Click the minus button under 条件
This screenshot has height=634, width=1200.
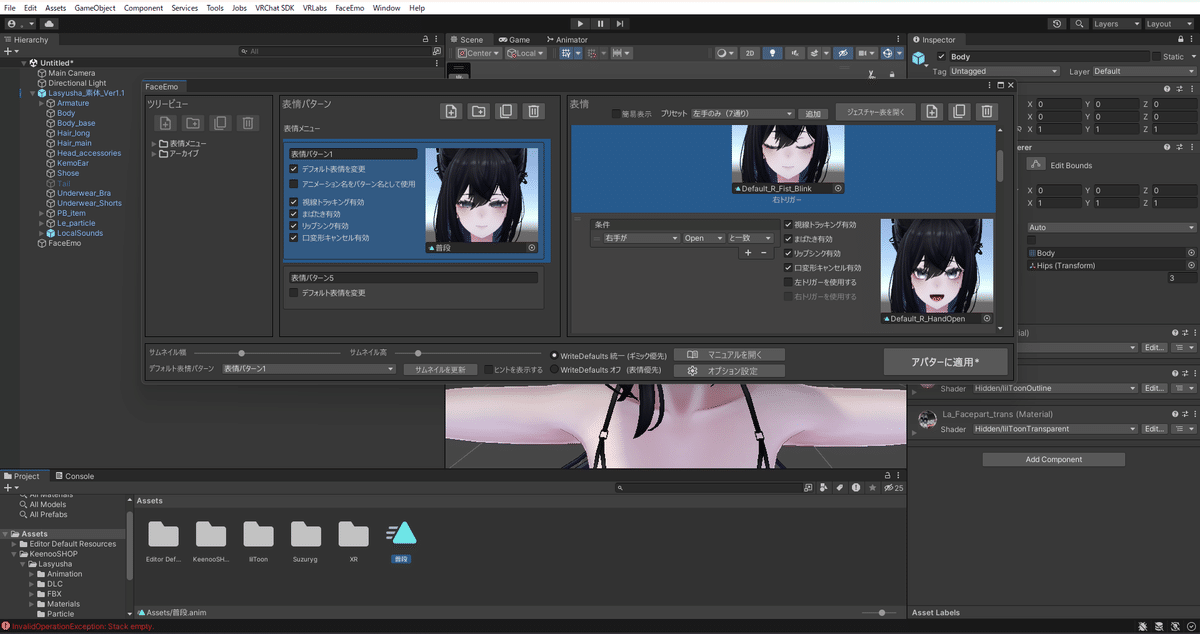(x=764, y=253)
